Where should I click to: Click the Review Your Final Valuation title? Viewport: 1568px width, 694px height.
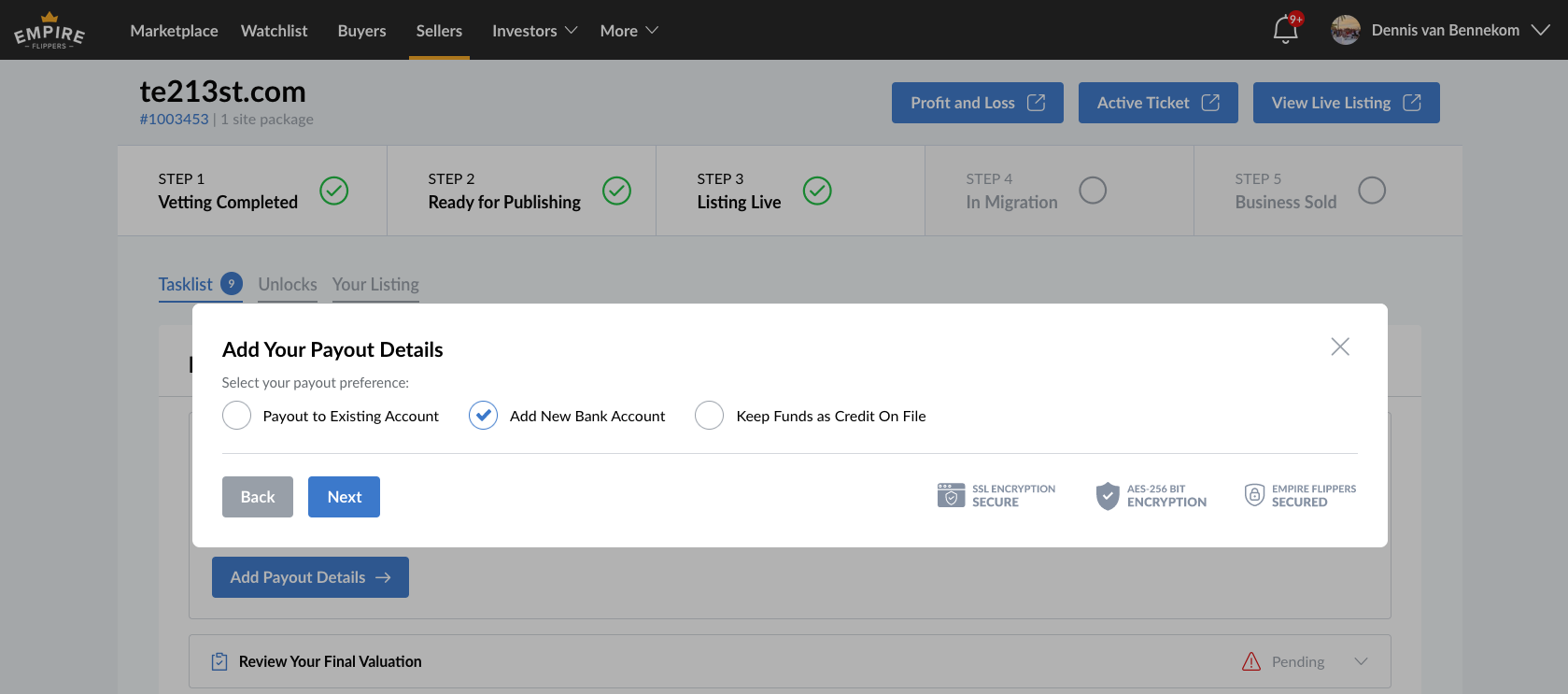pos(331,661)
